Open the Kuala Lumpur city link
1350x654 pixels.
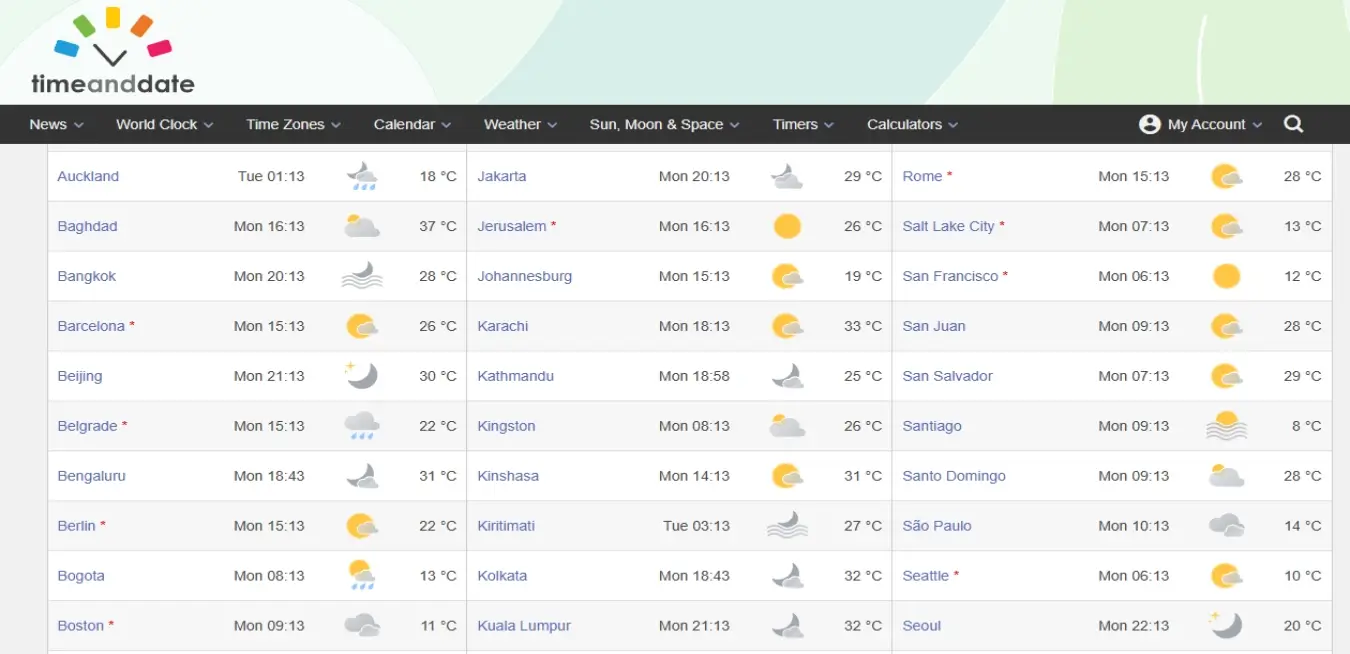coord(524,626)
